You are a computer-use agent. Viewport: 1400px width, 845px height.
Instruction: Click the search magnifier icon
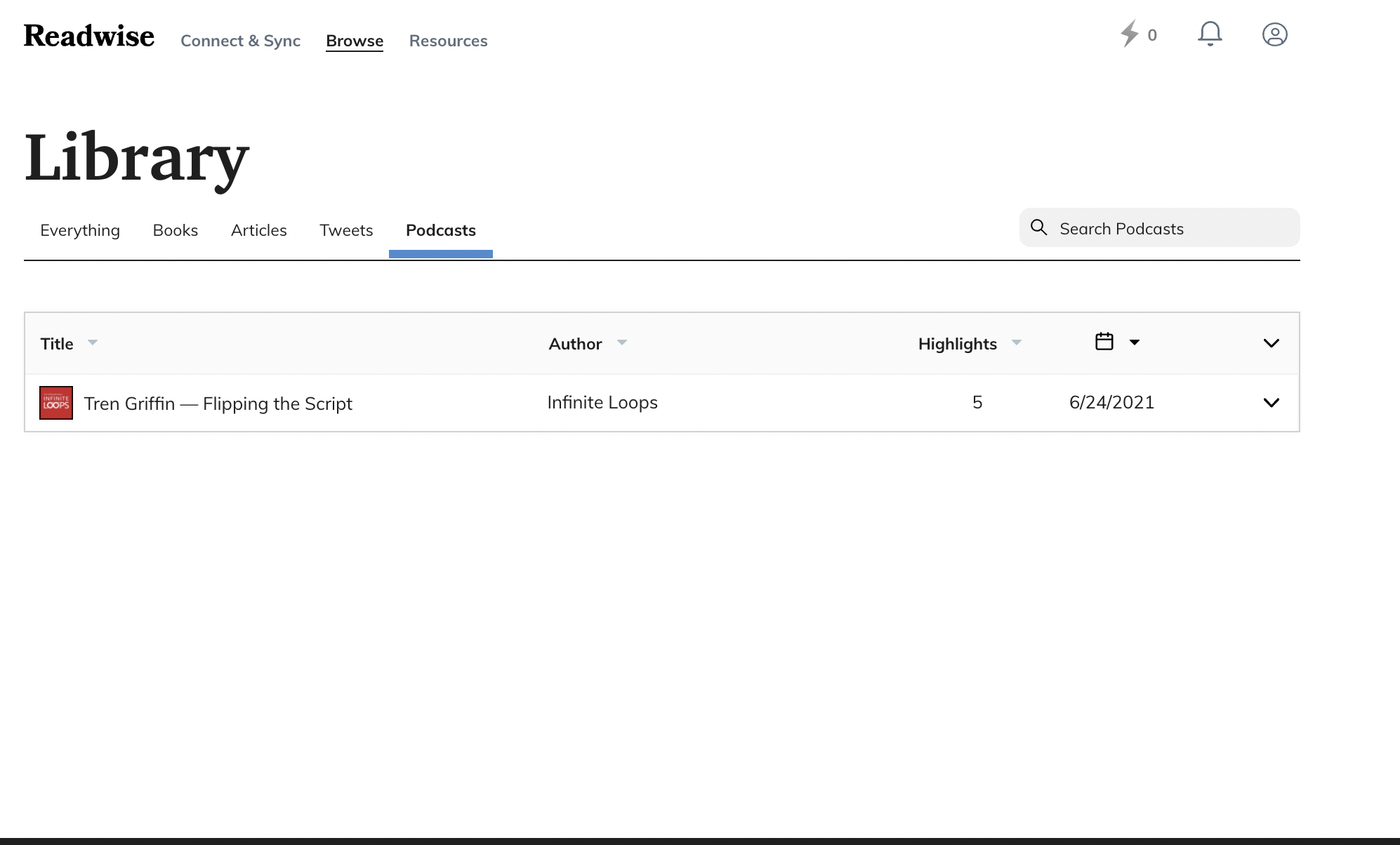click(x=1038, y=227)
